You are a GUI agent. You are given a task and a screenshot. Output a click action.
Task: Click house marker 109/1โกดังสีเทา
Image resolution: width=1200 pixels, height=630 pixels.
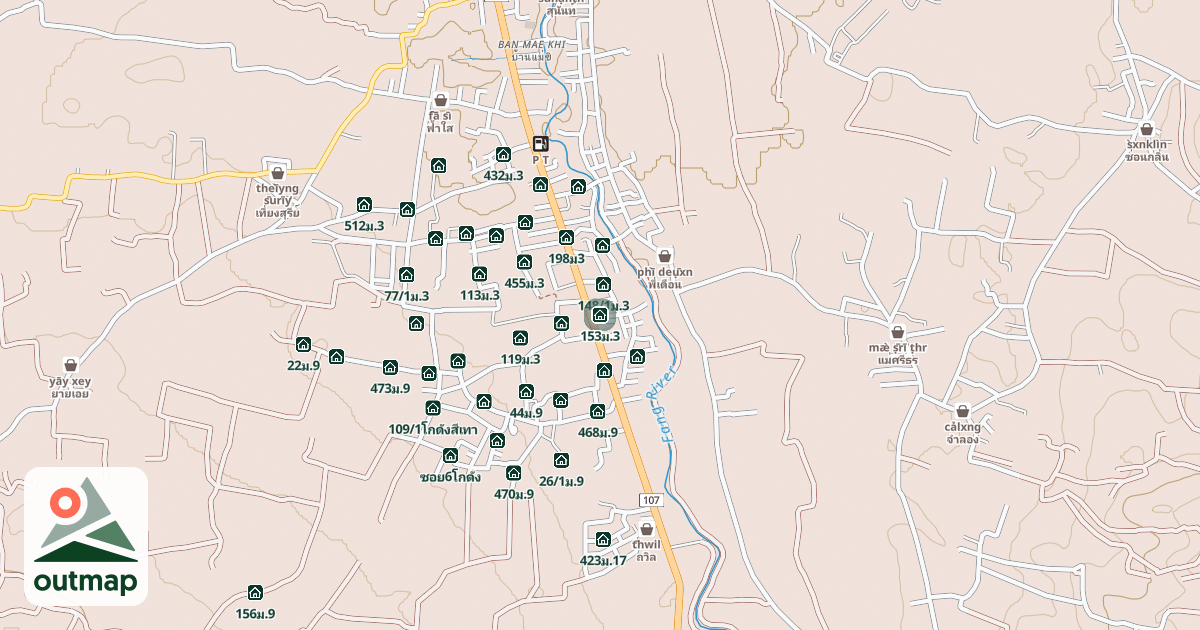click(433, 408)
